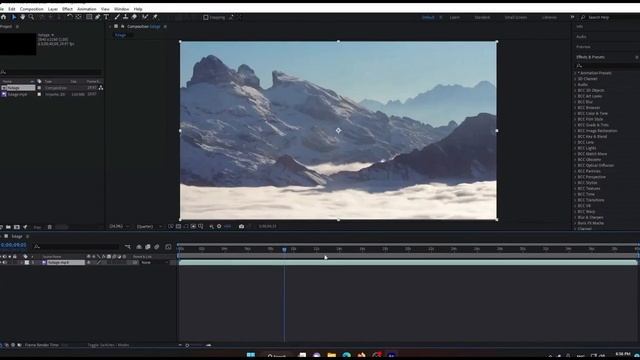Click the Effects & Presets search field
Screen dimensions: 640x360
coord(606,66)
